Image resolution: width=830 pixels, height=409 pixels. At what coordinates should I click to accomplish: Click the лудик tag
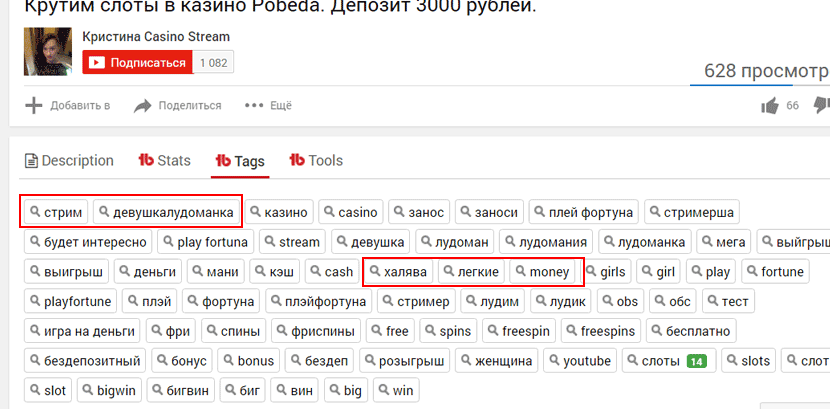tap(561, 301)
